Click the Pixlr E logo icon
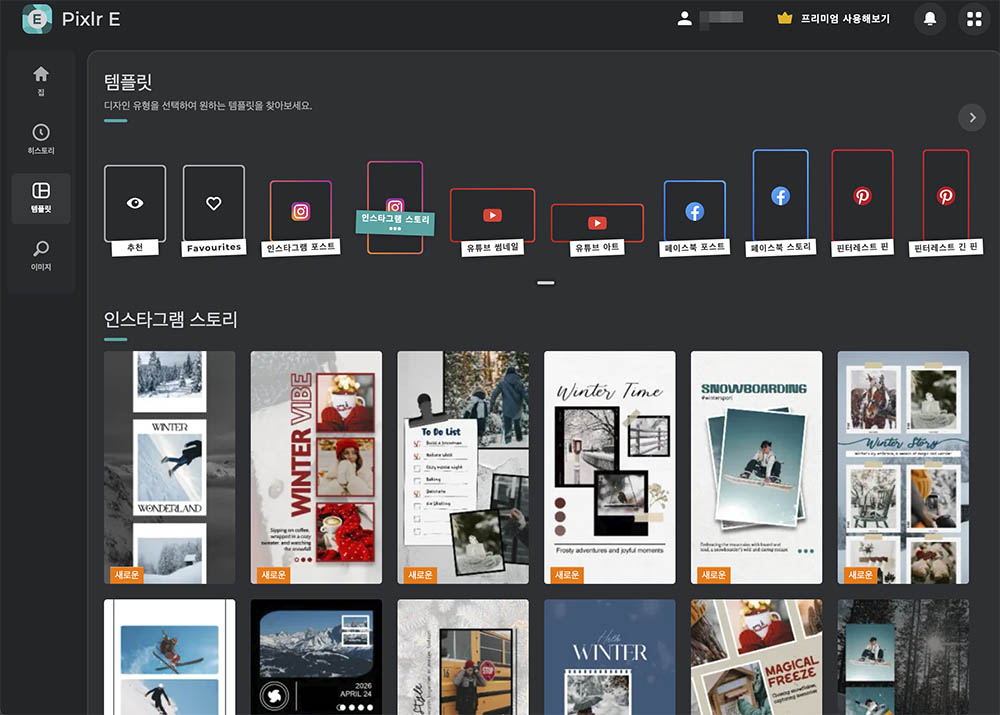Viewport: 1000px width, 715px height. (37, 19)
